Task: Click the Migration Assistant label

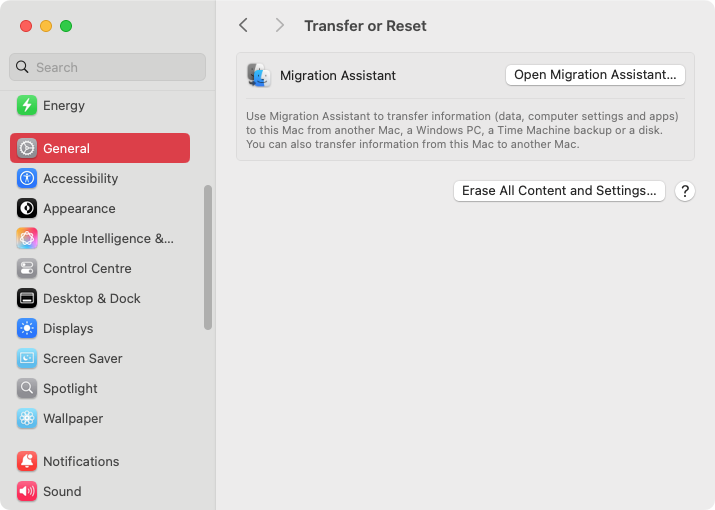Action: [x=338, y=76]
